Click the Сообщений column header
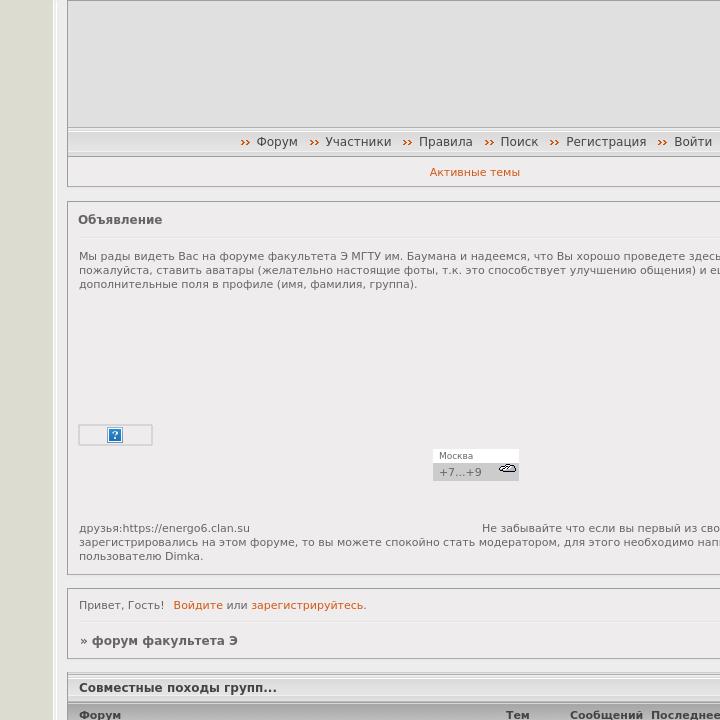720x720 pixels. click(606, 714)
